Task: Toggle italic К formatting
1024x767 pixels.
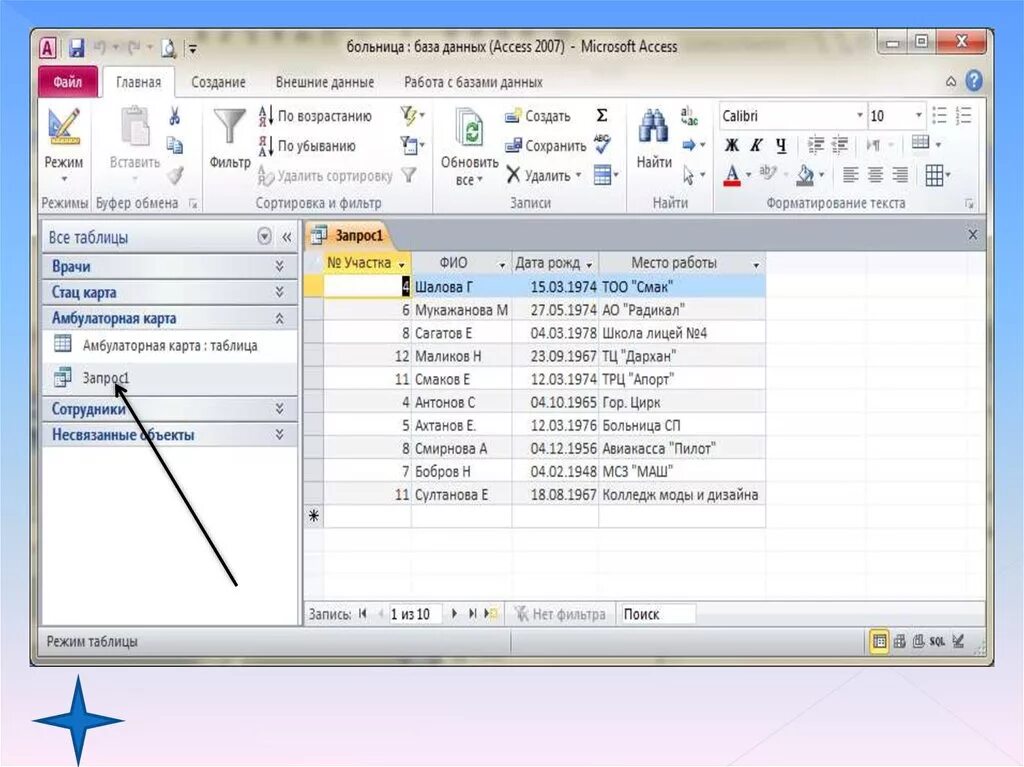Action: pos(756,145)
